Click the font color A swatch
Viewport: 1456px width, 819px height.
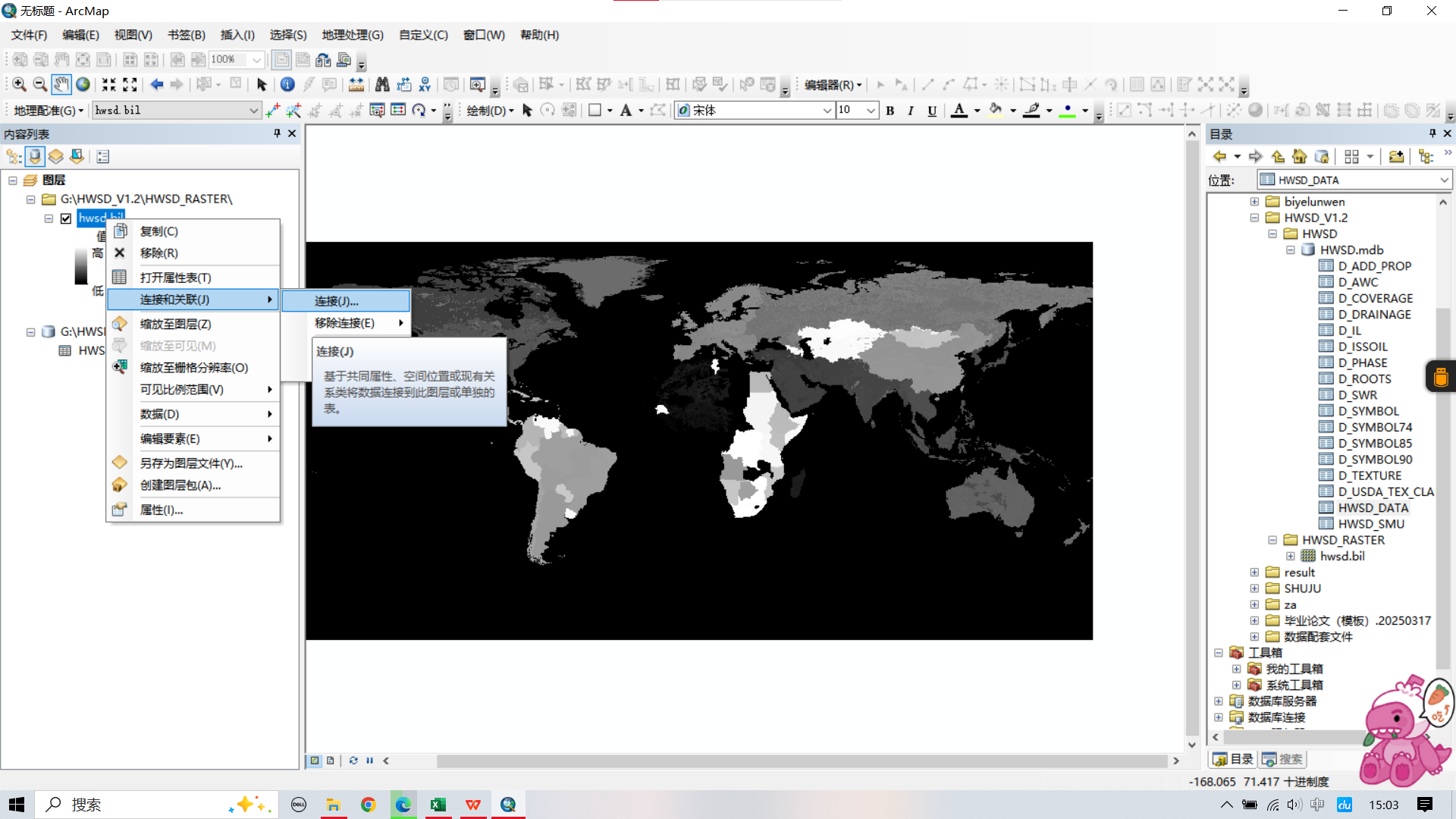tap(959, 111)
